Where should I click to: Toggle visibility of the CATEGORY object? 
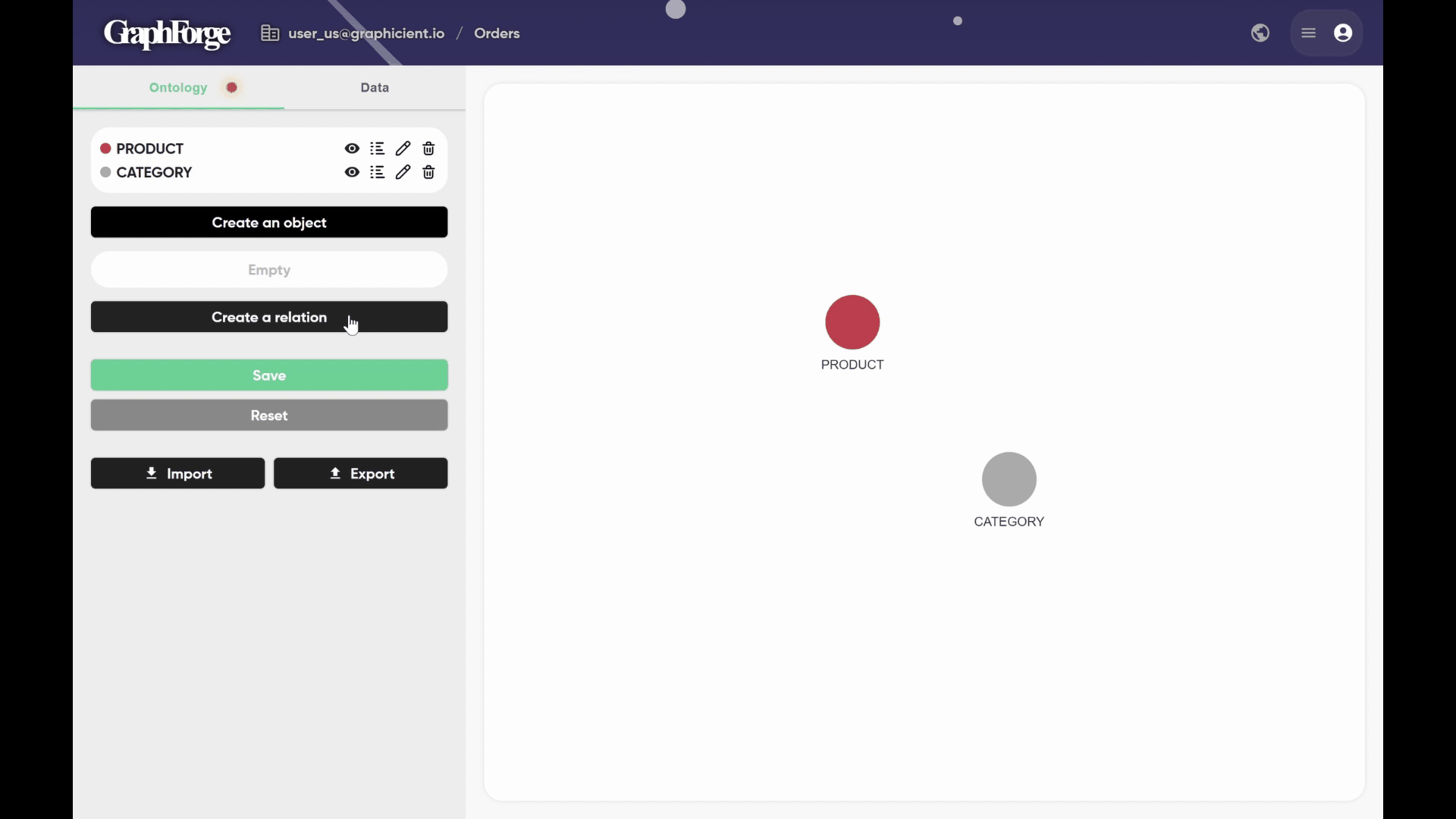[x=352, y=172]
